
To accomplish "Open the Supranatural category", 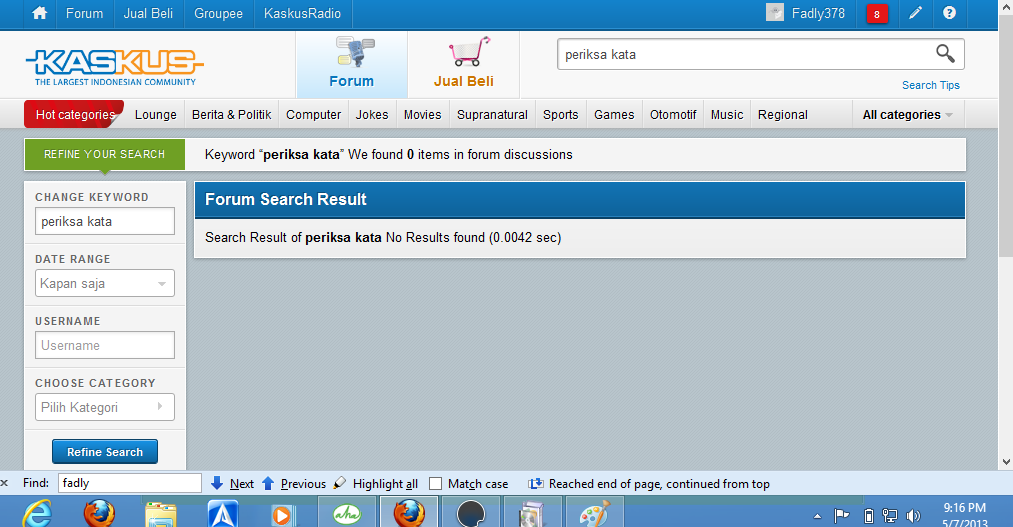I will point(492,114).
